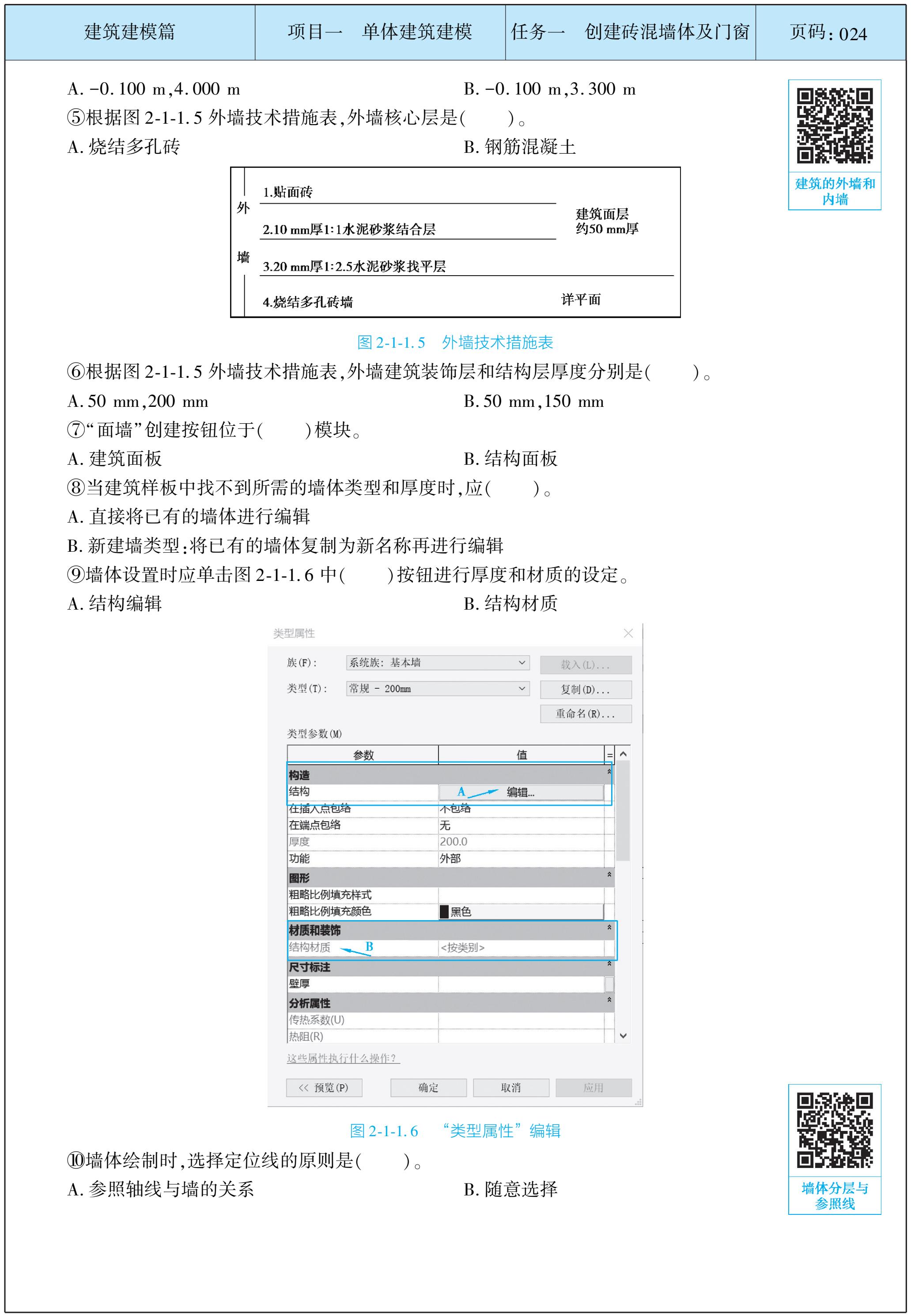This screenshot has width=911, height=1316.
Task: Click answer option A. 50 mm,200 mm
Action: coord(138,402)
